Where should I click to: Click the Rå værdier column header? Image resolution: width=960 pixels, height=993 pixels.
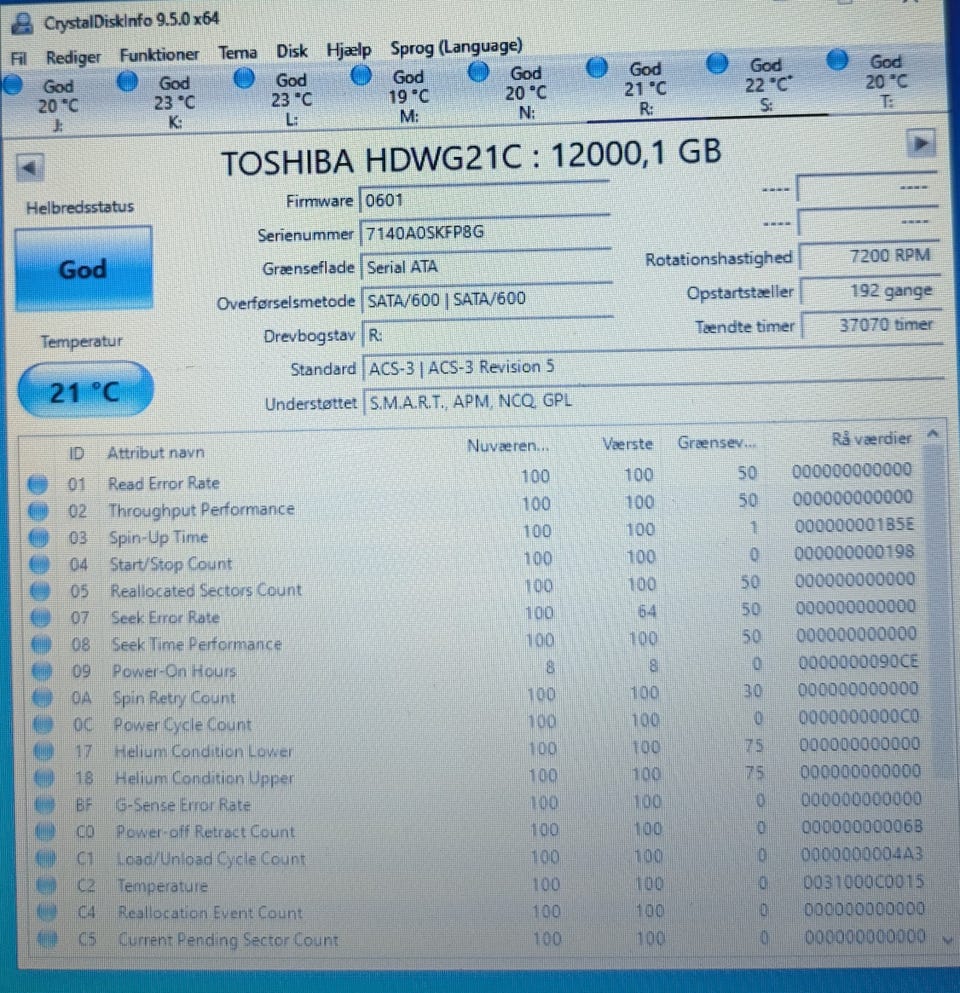tap(871, 438)
